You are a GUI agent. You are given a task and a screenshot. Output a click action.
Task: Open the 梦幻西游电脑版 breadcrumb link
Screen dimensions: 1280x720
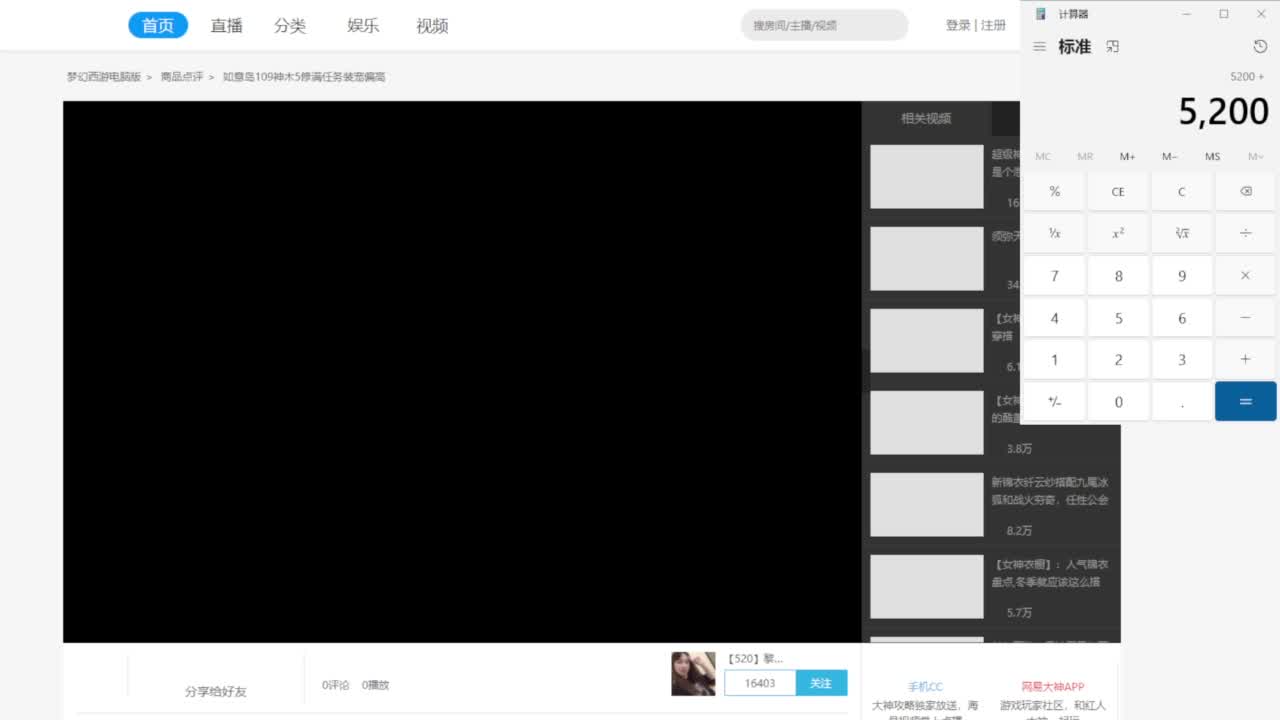pyautogui.click(x=104, y=76)
